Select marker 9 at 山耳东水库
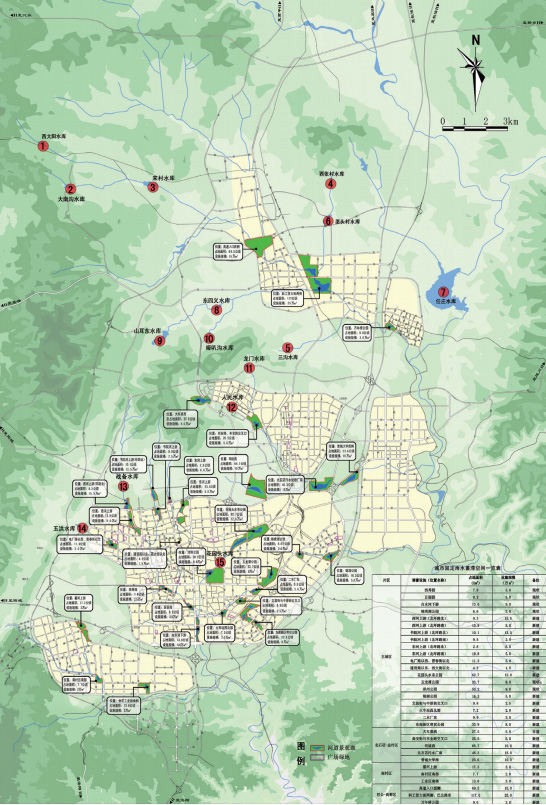 [x=160, y=340]
